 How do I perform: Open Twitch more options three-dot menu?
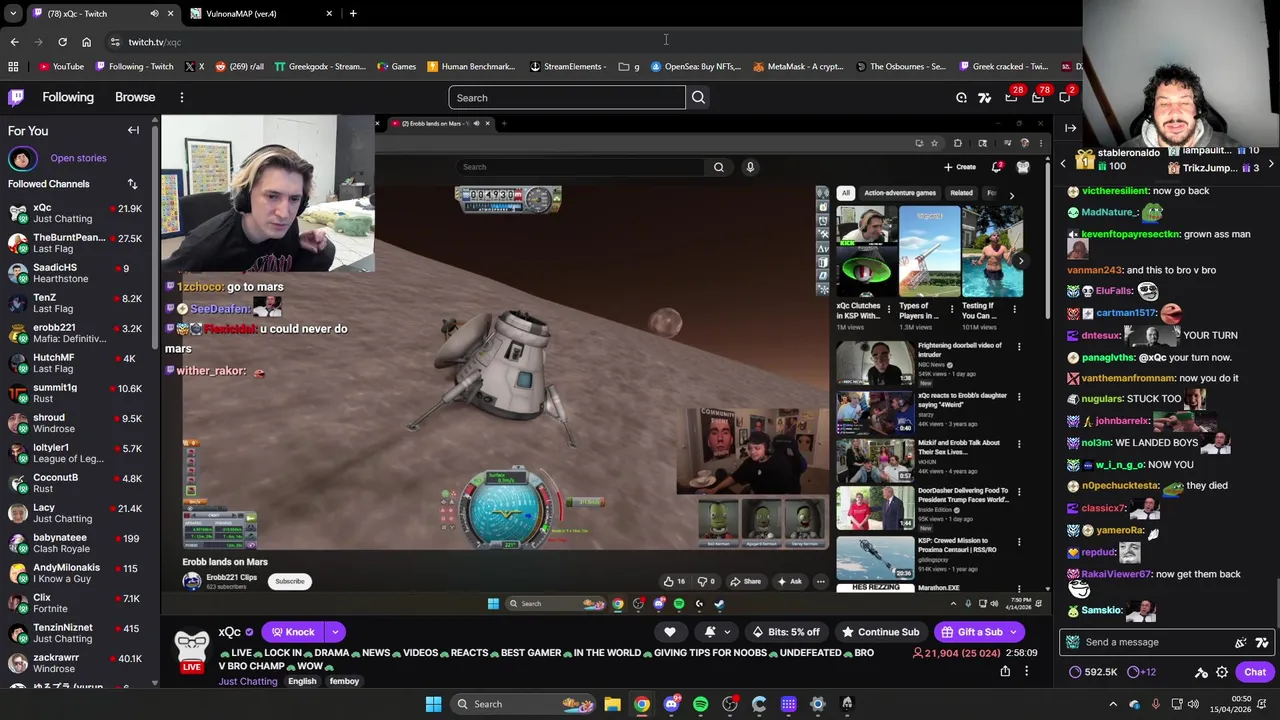[x=181, y=97]
